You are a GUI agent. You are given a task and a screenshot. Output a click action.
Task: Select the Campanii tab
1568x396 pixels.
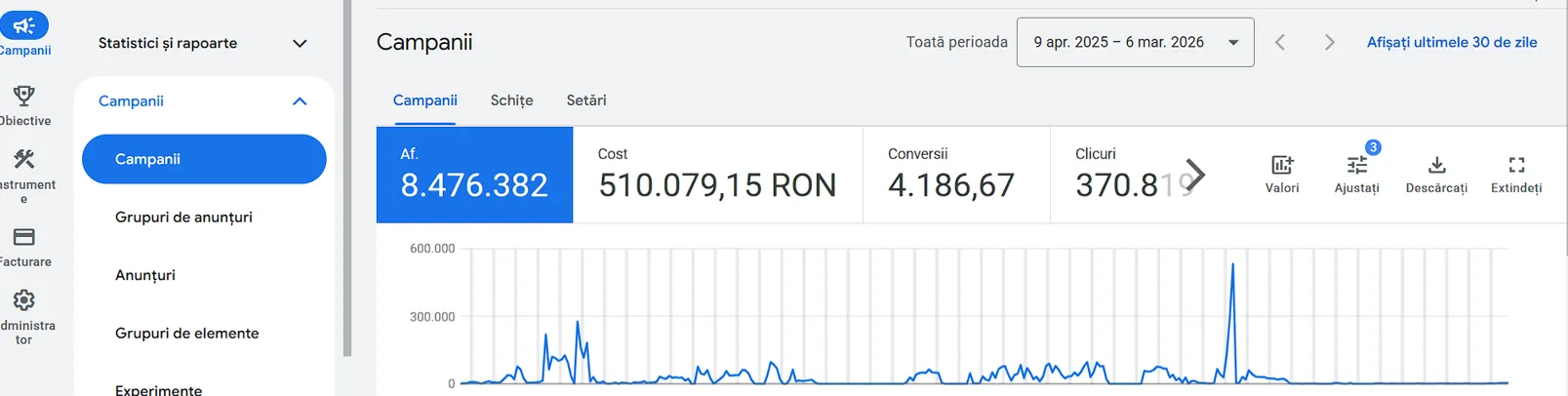tap(424, 100)
